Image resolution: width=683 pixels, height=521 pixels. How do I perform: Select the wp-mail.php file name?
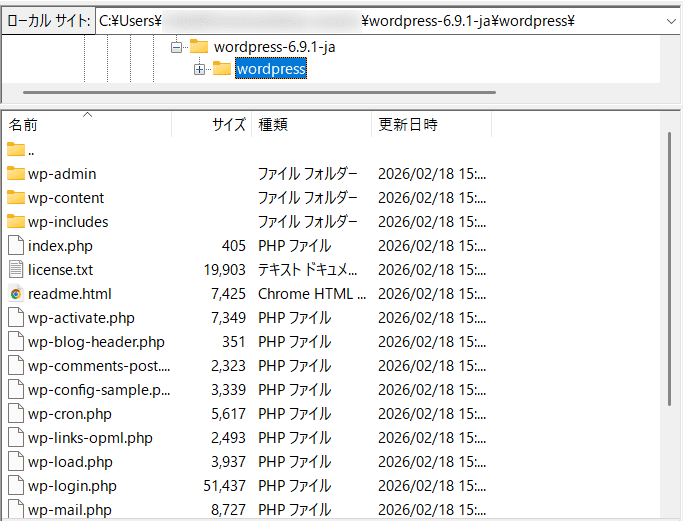click(x=70, y=510)
